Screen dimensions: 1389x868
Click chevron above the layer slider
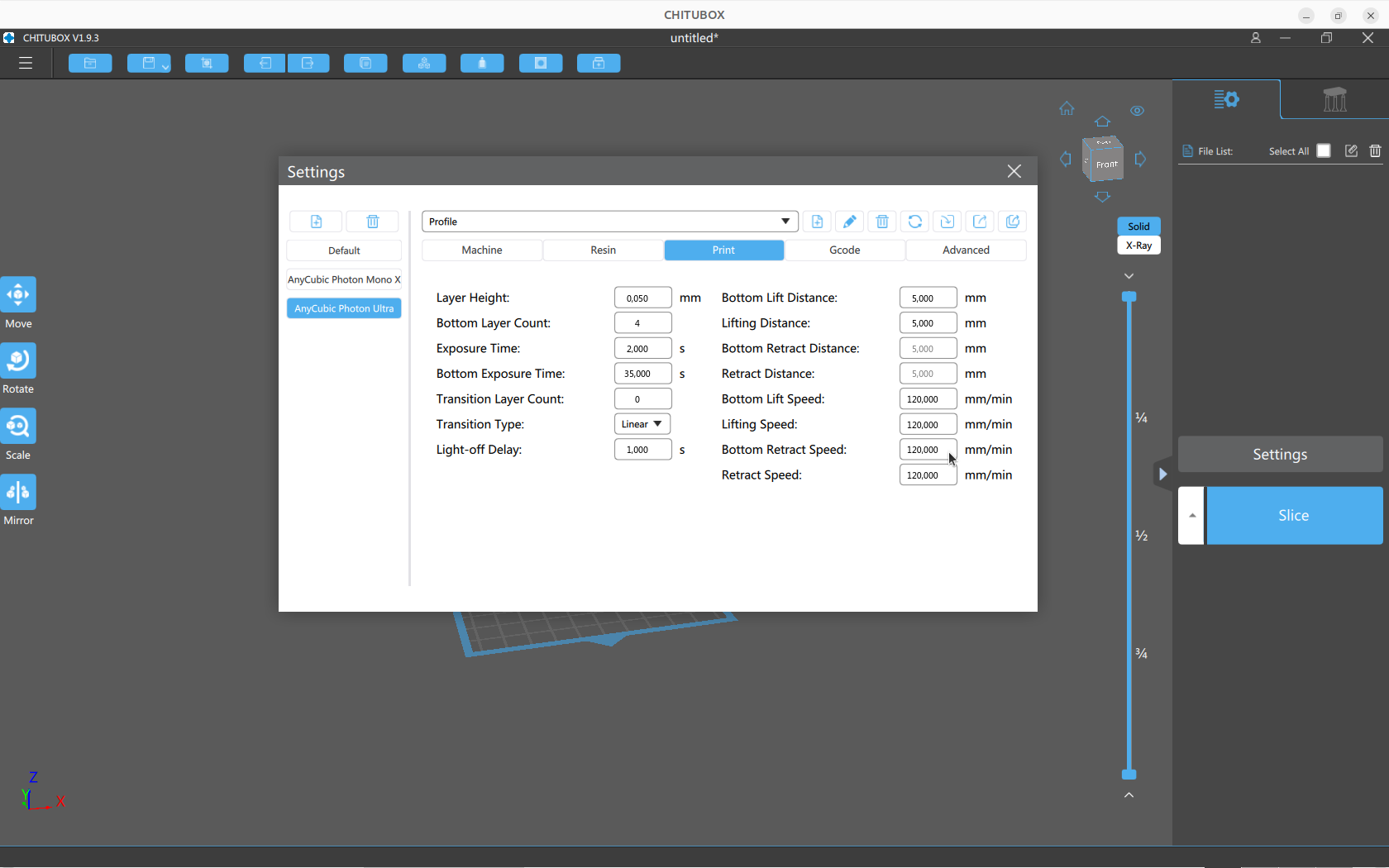(1129, 276)
